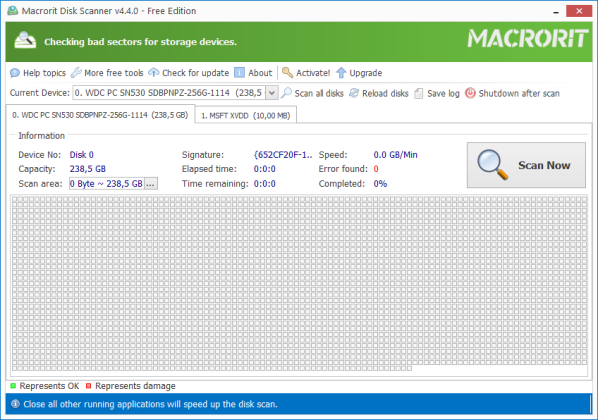Open scan area selector with ellipsis button
Screen dimensions: 598x420
151,184
